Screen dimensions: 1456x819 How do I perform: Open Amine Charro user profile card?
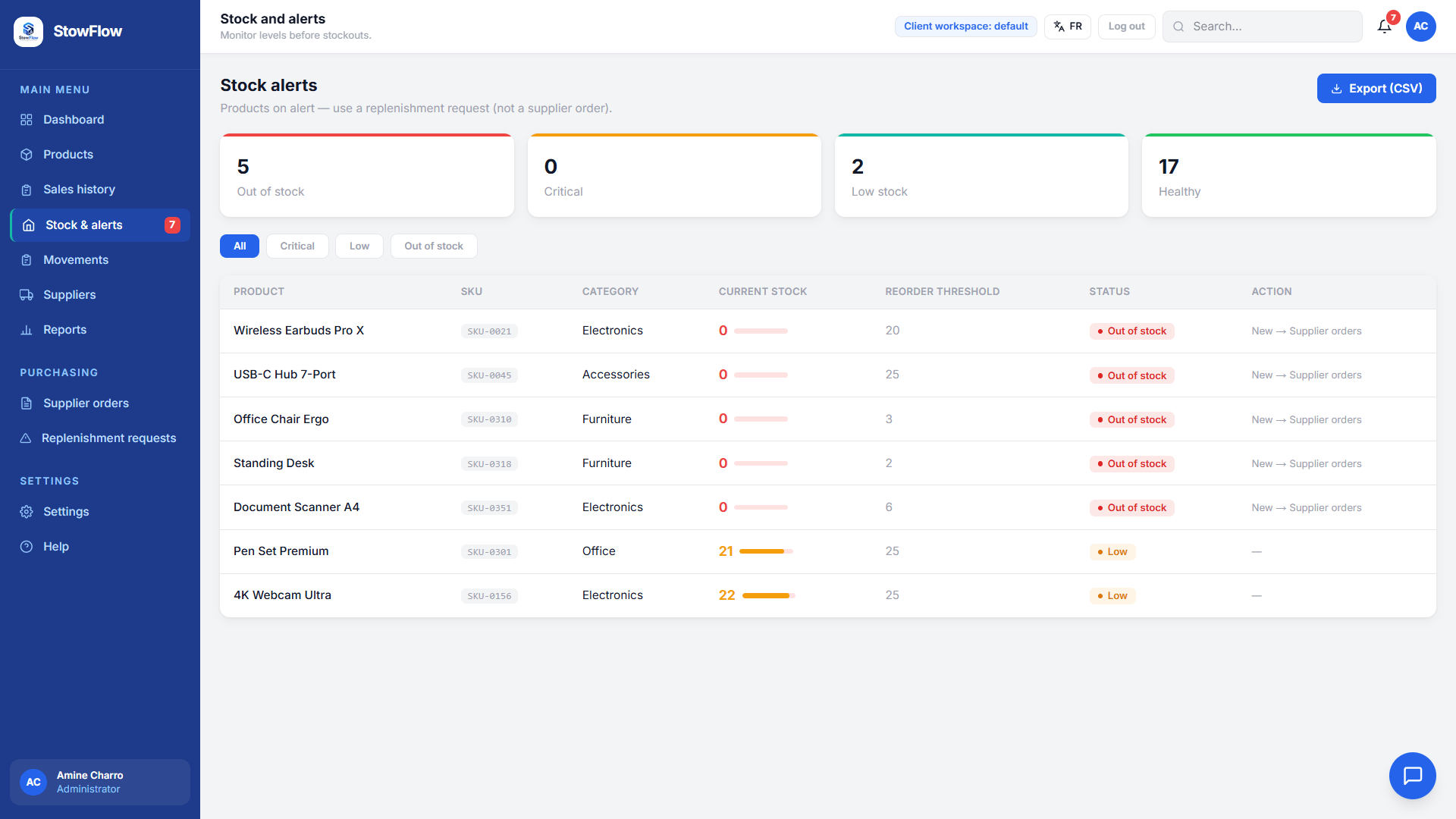(100, 782)
